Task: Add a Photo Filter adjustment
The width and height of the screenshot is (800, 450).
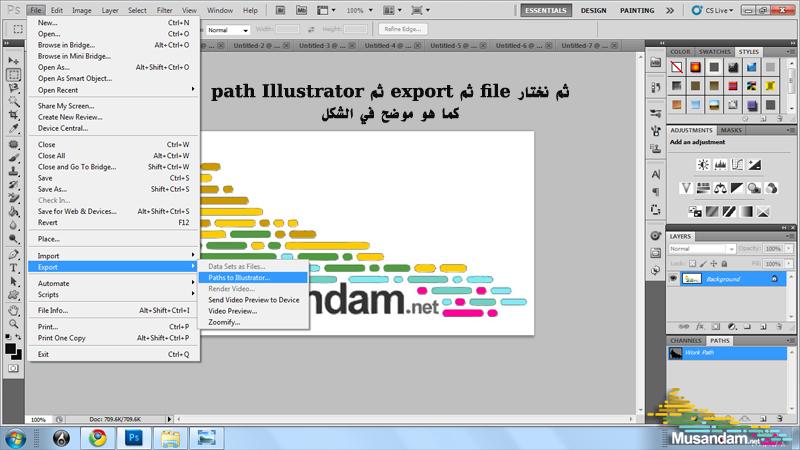Action: point(755,188)
